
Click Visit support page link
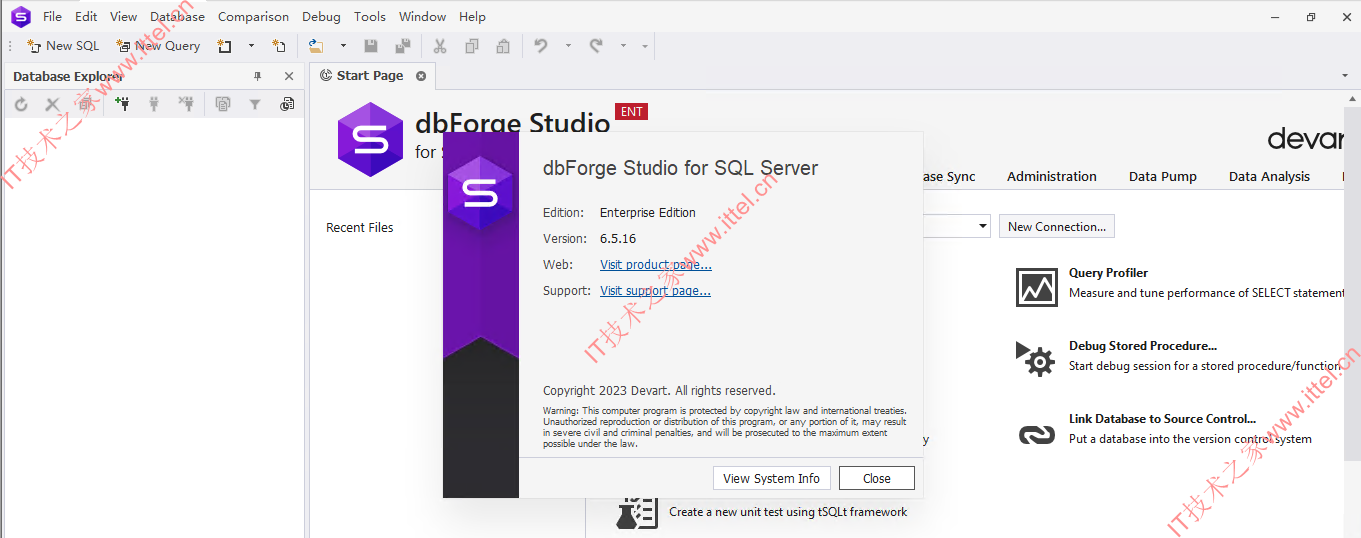pos(655,291)
